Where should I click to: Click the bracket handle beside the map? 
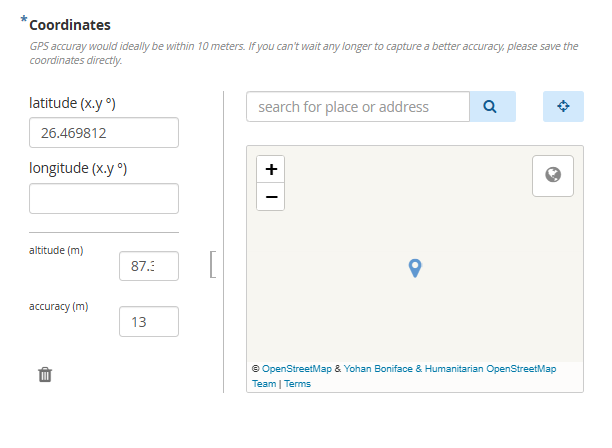tap(212, 264)
